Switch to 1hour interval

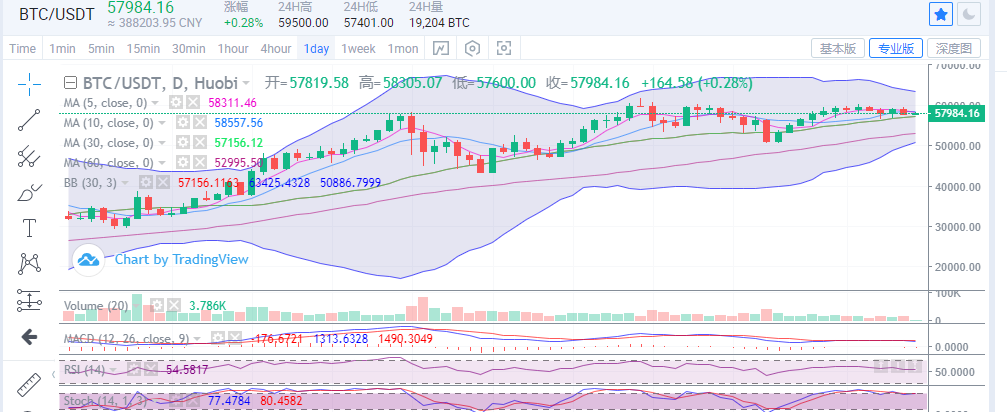233,49
